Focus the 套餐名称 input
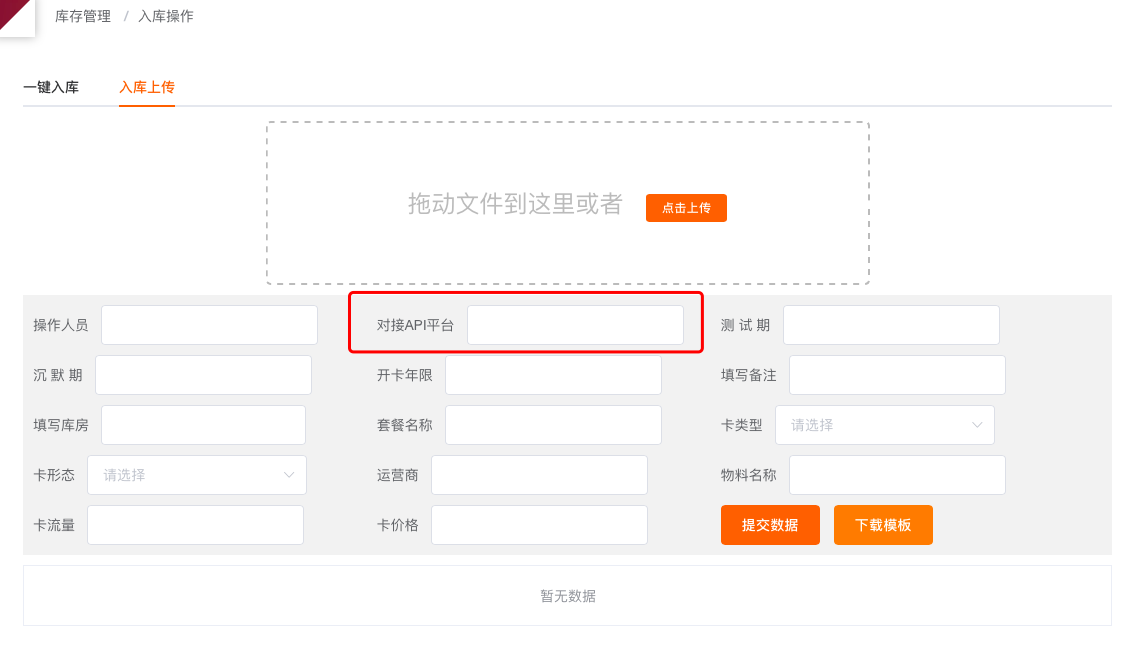1137x647 pixels. [553, 425]
